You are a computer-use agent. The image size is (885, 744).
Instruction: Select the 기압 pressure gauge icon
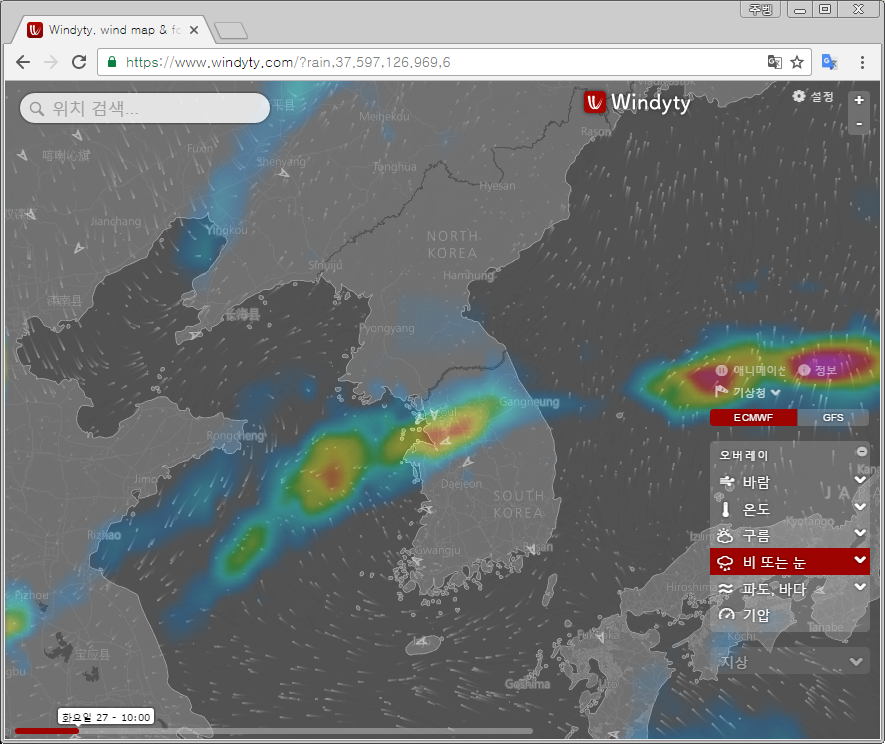click(726, 615)
